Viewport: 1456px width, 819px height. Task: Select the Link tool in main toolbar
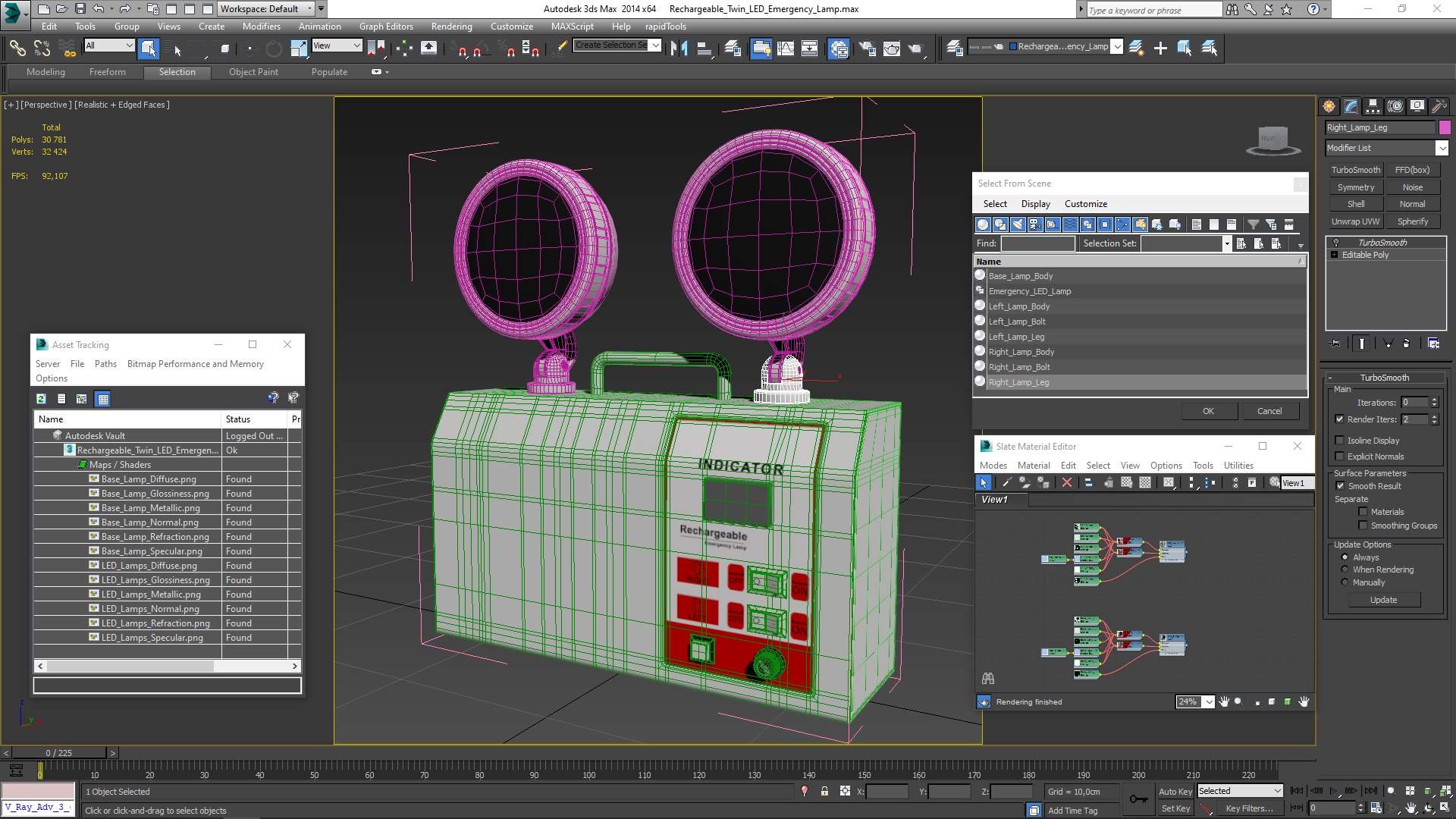[17, 49]
